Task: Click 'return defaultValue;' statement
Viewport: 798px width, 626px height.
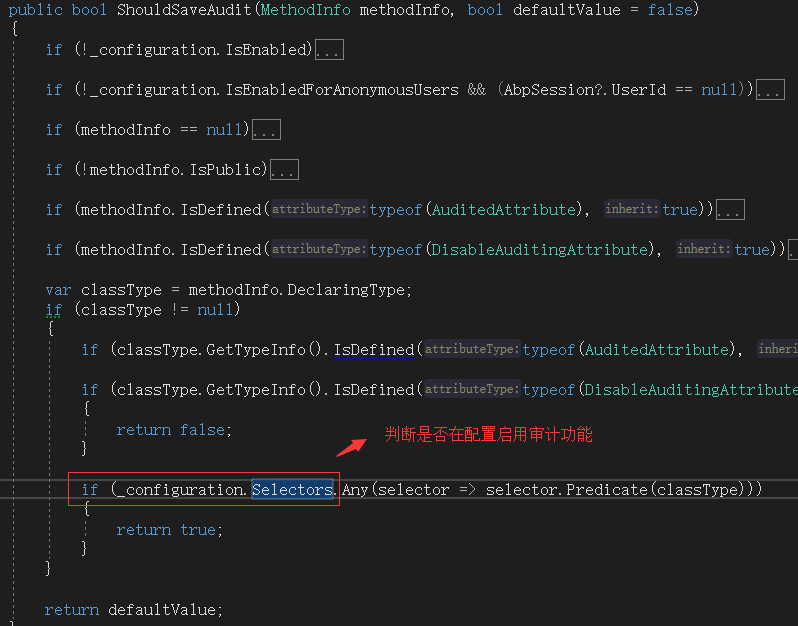Action: 133,610
